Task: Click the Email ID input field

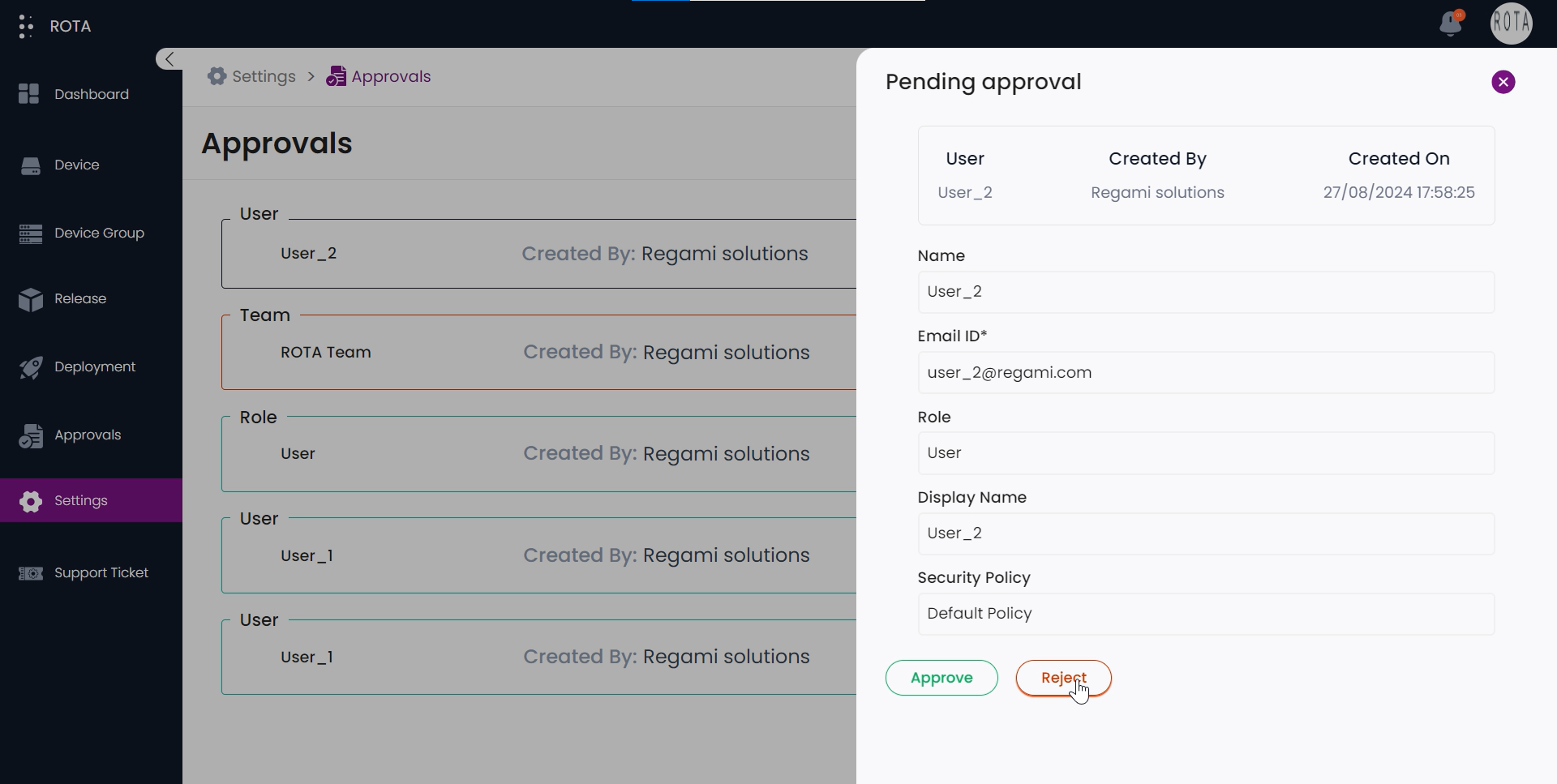Action: click(x=1205, y=373)
